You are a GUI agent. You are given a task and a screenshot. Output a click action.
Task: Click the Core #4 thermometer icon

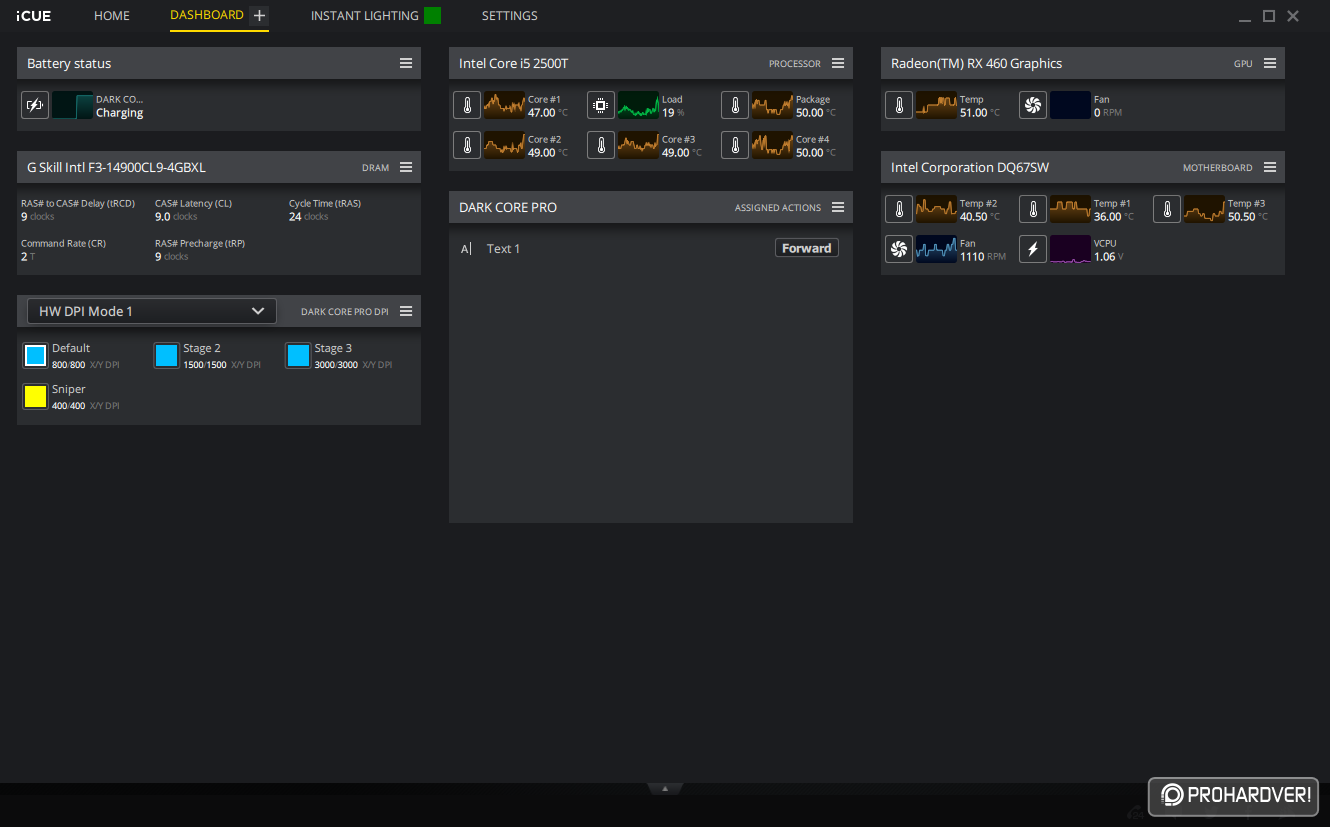[x=735, y=145]
